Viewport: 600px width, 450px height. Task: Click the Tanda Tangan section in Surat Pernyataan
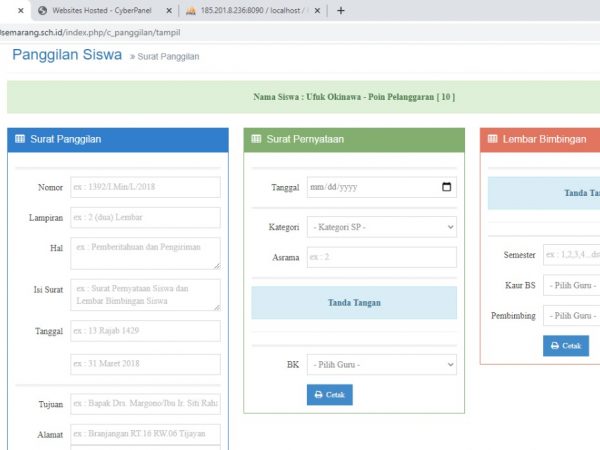pos(354,303)
